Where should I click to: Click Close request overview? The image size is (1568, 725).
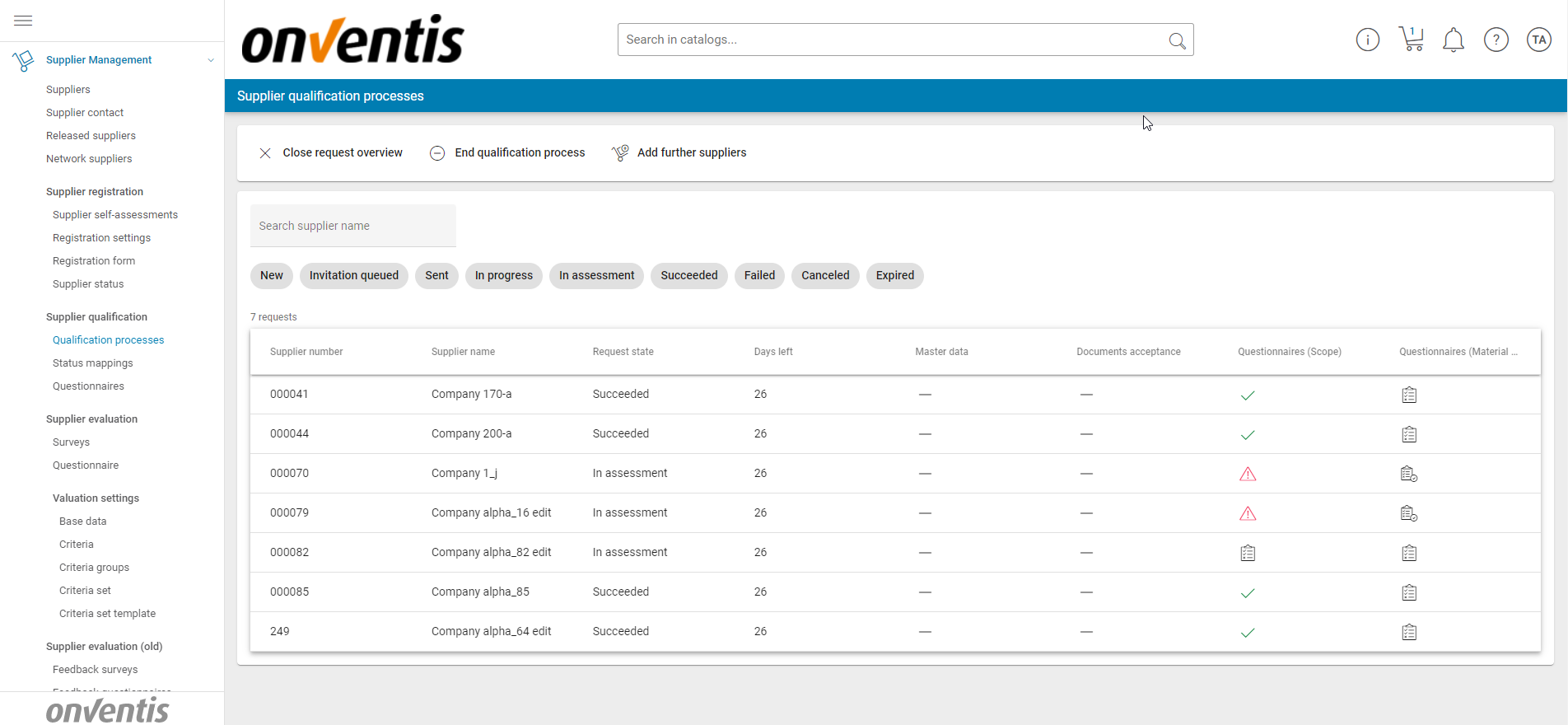click(331, 153)
